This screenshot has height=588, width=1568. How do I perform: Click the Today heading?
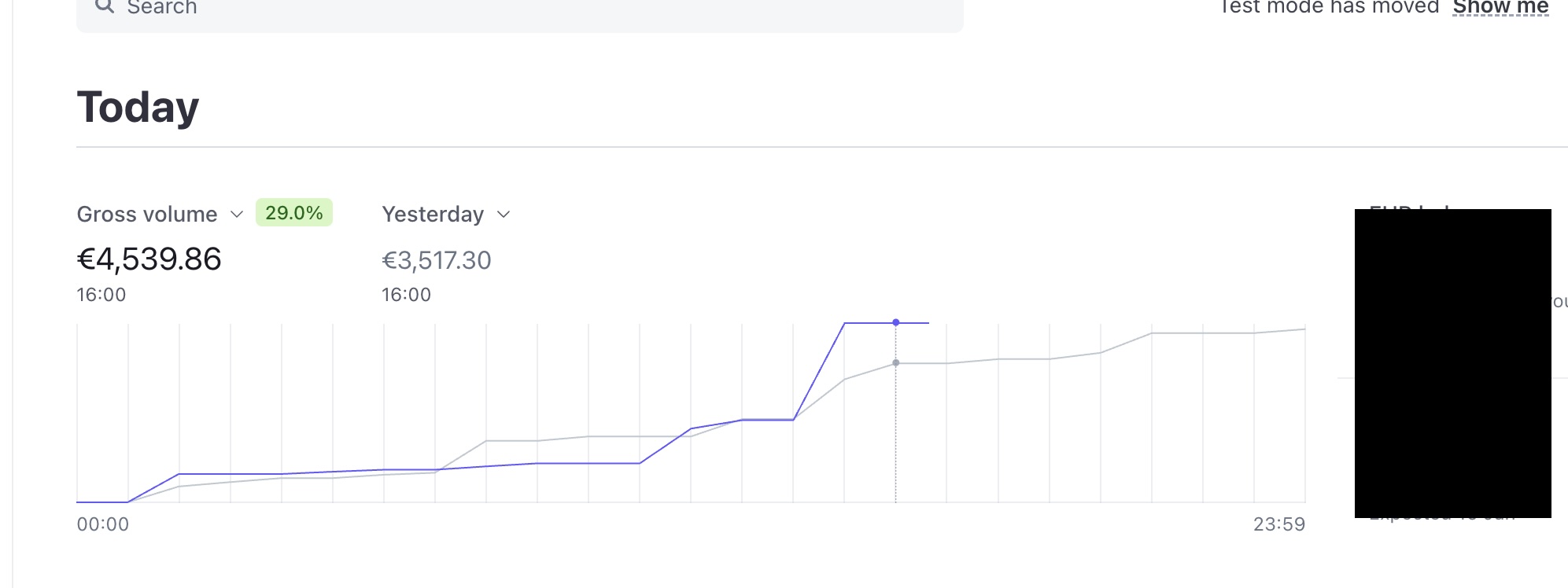coord(138,107)
